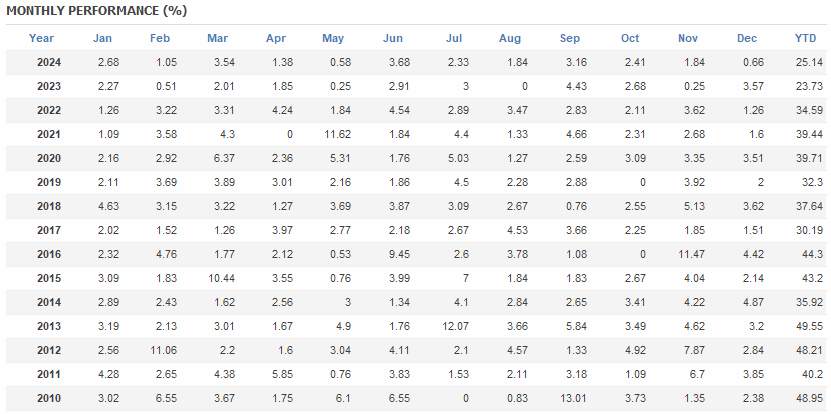Select the Jan column header
Viewport: 831px width, 414px height.
coord(102,38)
